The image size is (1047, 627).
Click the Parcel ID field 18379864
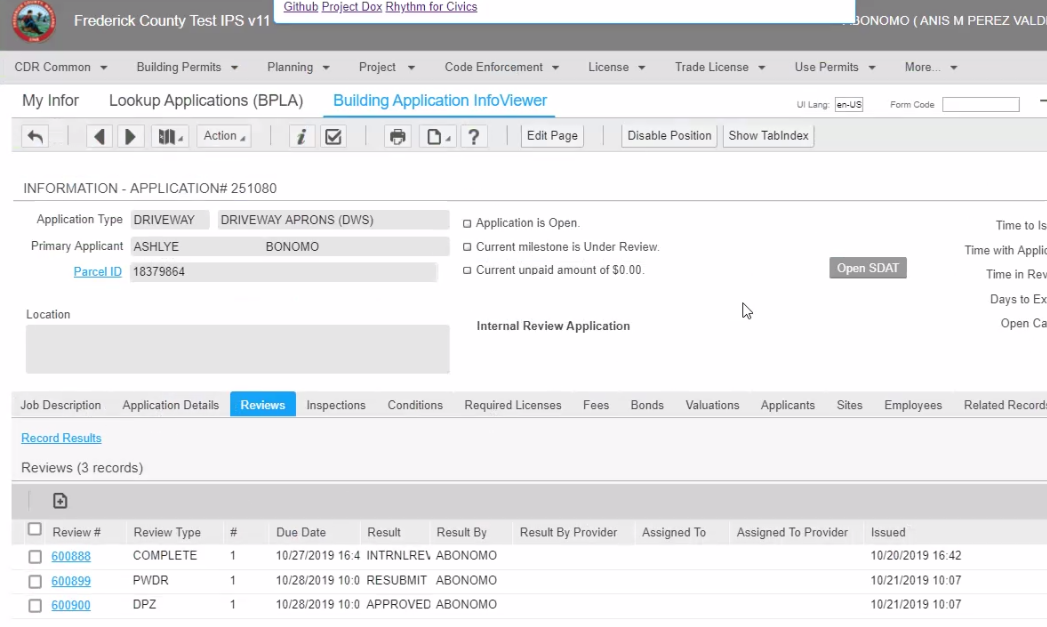point(284,272)
